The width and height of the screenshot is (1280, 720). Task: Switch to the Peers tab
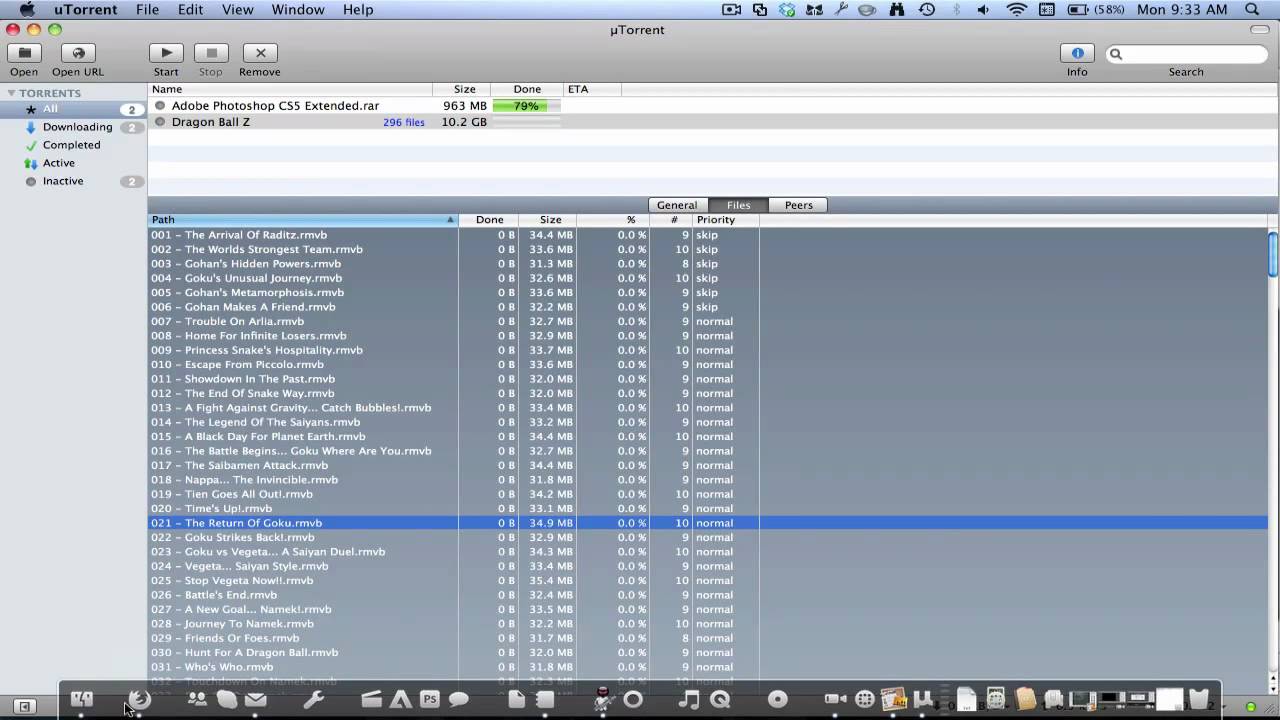coord(798,205)
